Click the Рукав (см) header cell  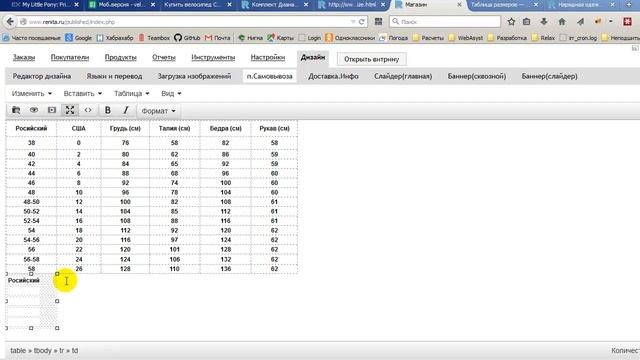pos(274,128)
